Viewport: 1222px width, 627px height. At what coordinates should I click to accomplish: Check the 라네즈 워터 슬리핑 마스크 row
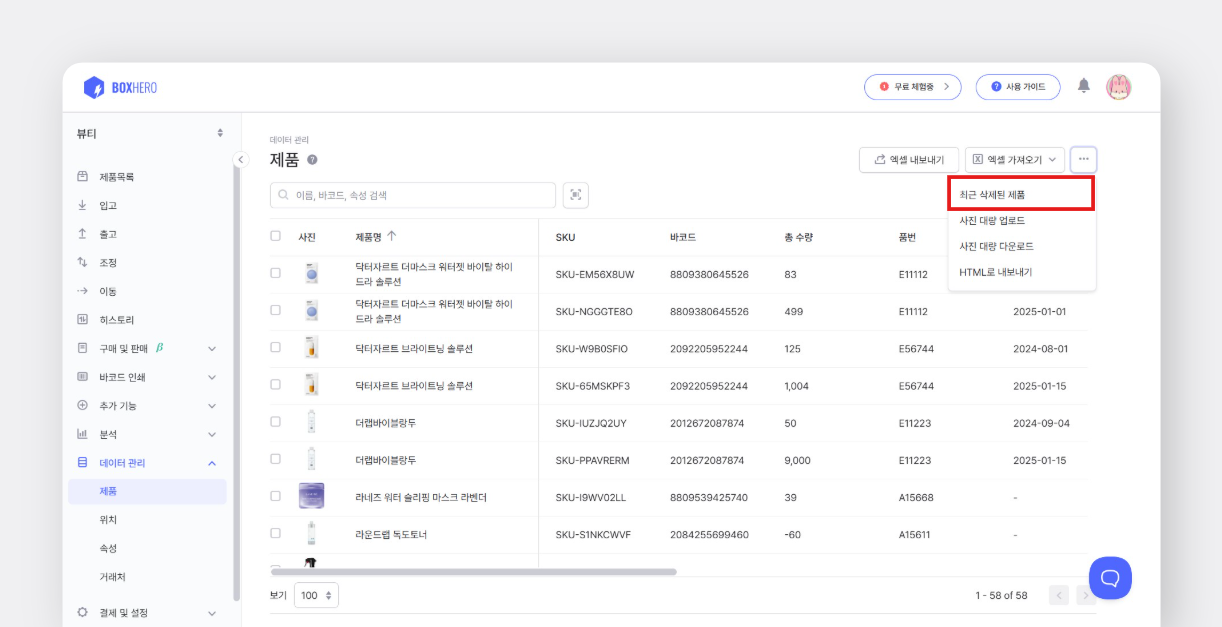275,496
